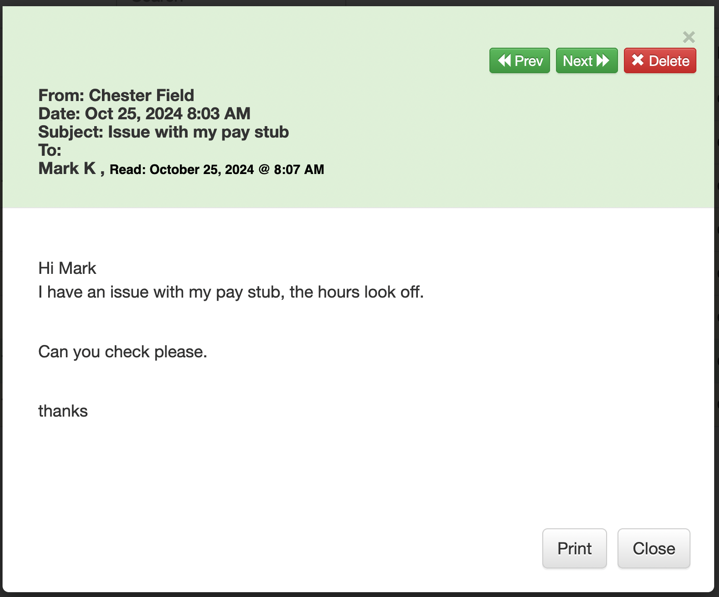Click the recipient name Mark K

click(67, 168)
